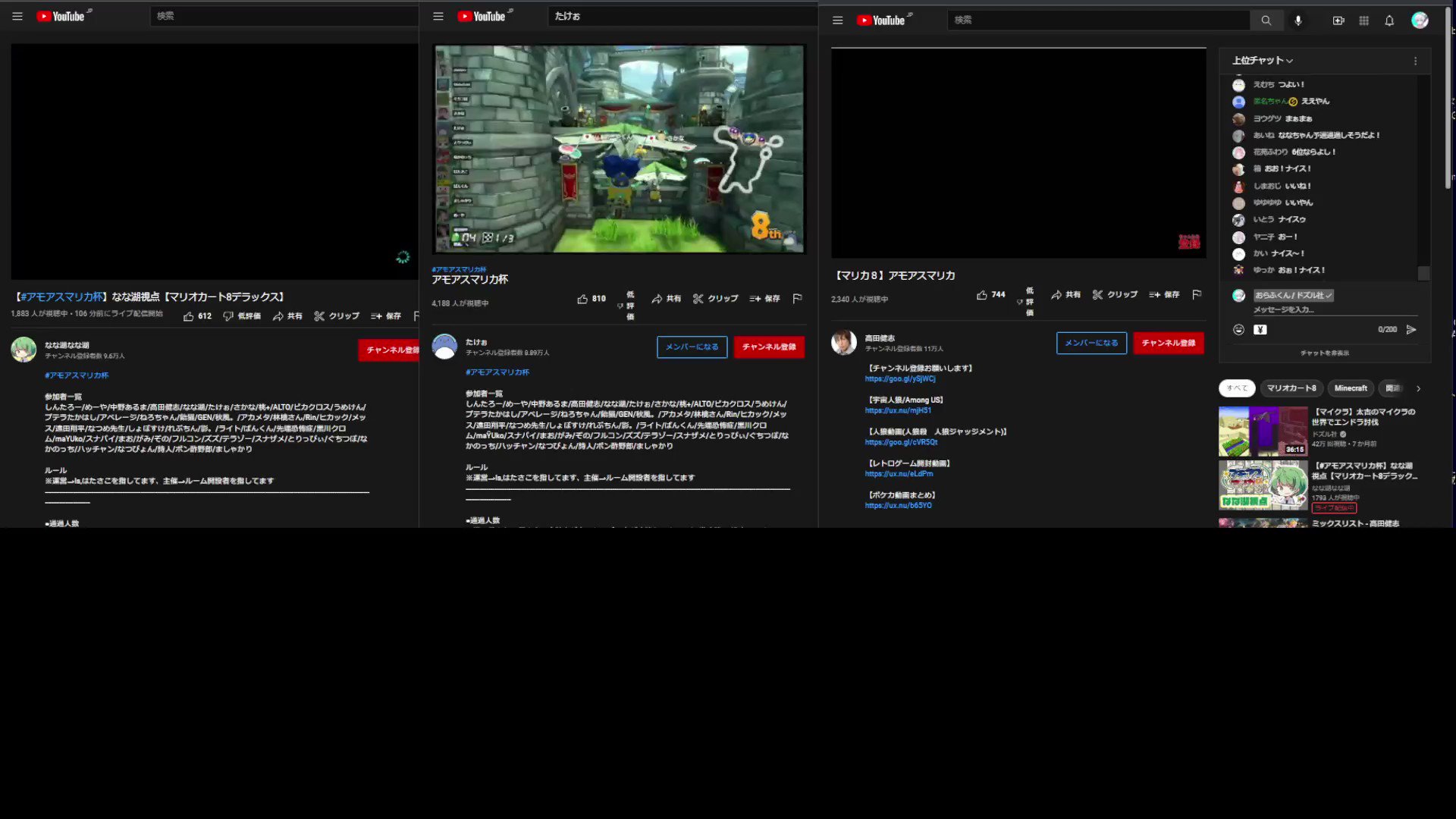The image size is (1456, 819).
Task: Click the search magnifier button in right window
Action: click(1266, 20)
